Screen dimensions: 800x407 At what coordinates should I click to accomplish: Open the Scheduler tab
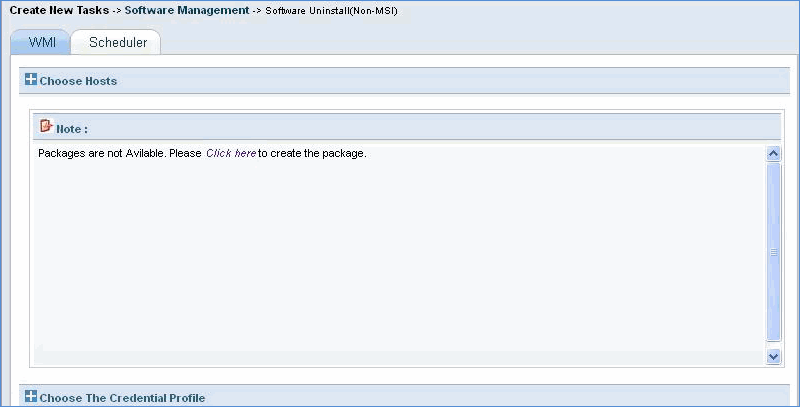117,42
